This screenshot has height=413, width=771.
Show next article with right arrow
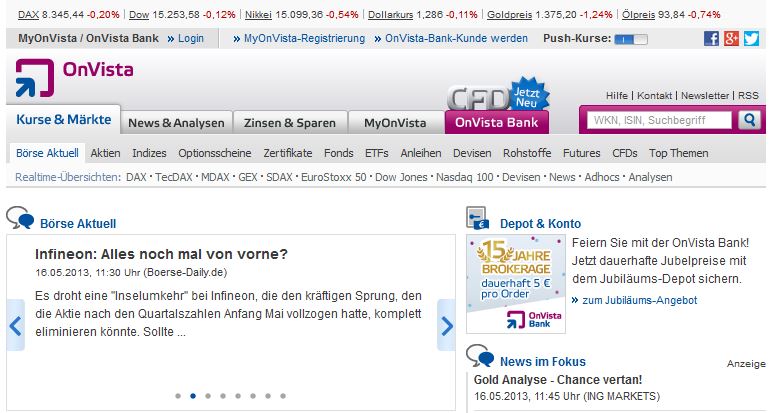tap(446, 325)
